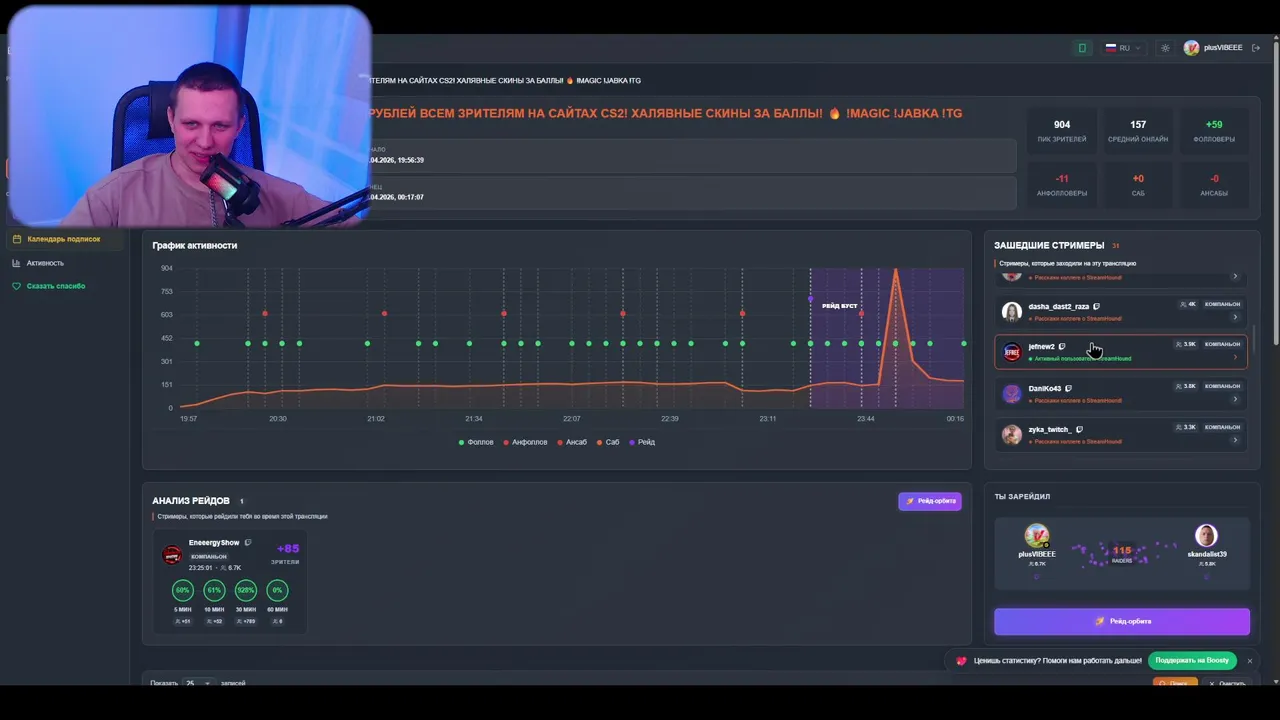1280x720 pixels.
Task: Click the -11 Анфолловеры stat card
Action: point(1062,186)
